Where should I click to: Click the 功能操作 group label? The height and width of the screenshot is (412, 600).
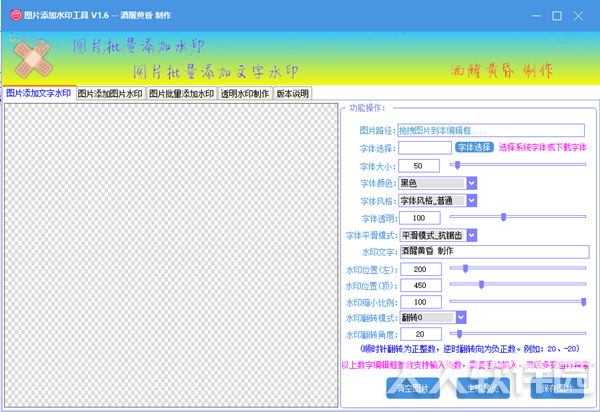367,108
